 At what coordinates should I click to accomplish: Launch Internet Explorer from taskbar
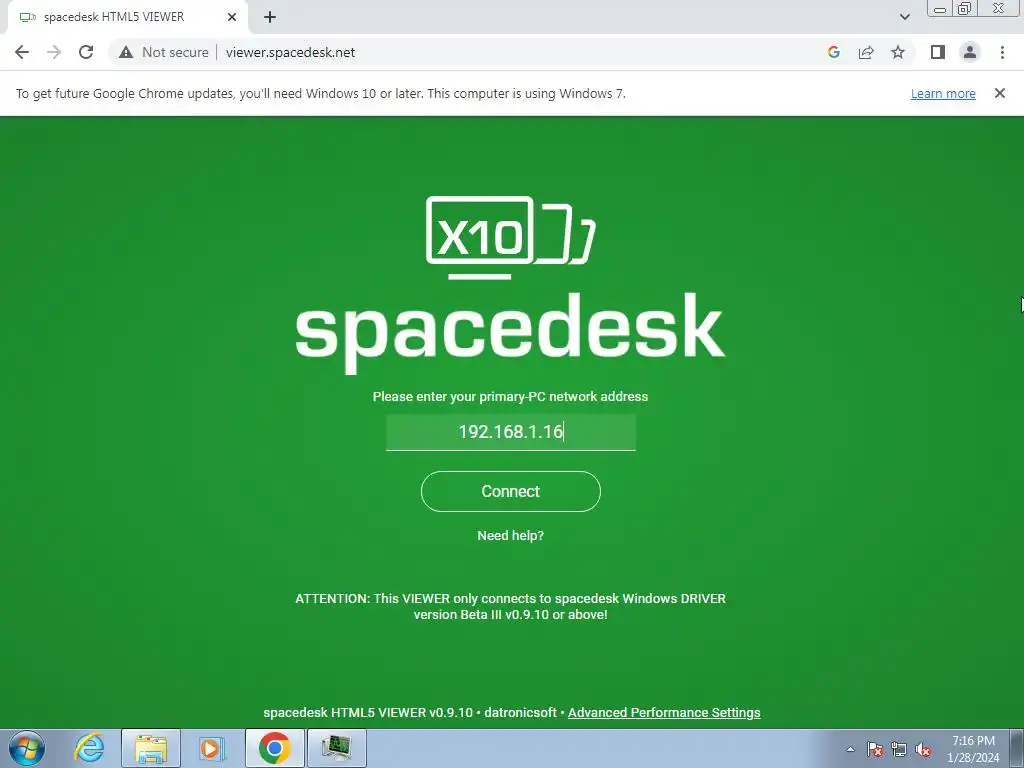coord(89,748)
